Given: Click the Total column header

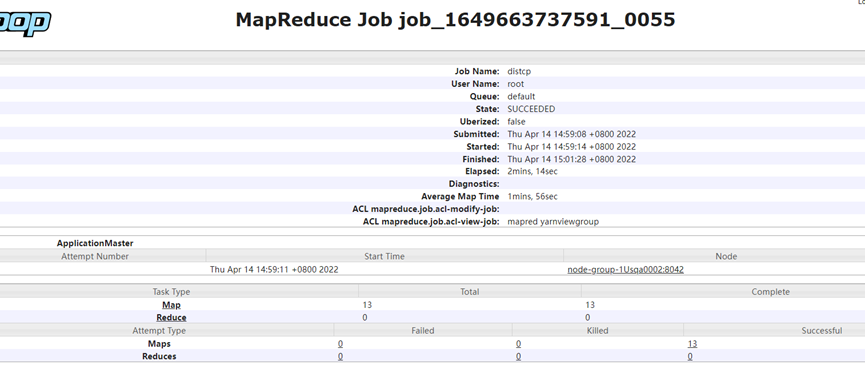Looking at the screenshot, I should pos(469,292).
